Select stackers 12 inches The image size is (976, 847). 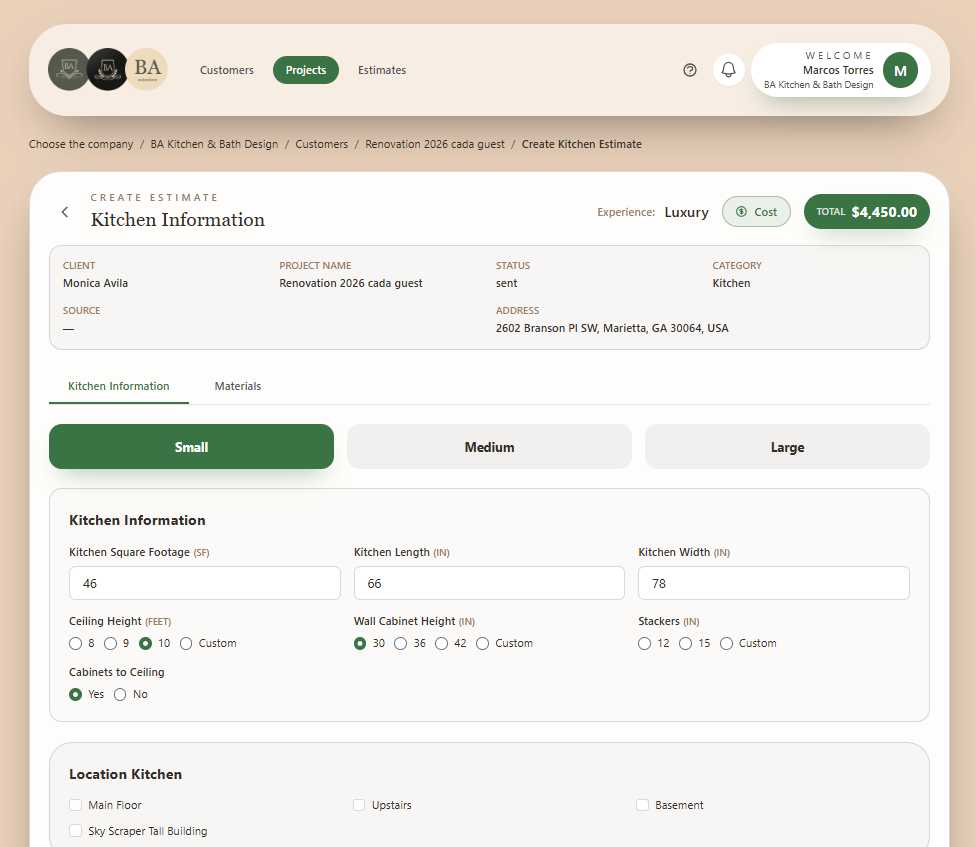tap(644, 643)
